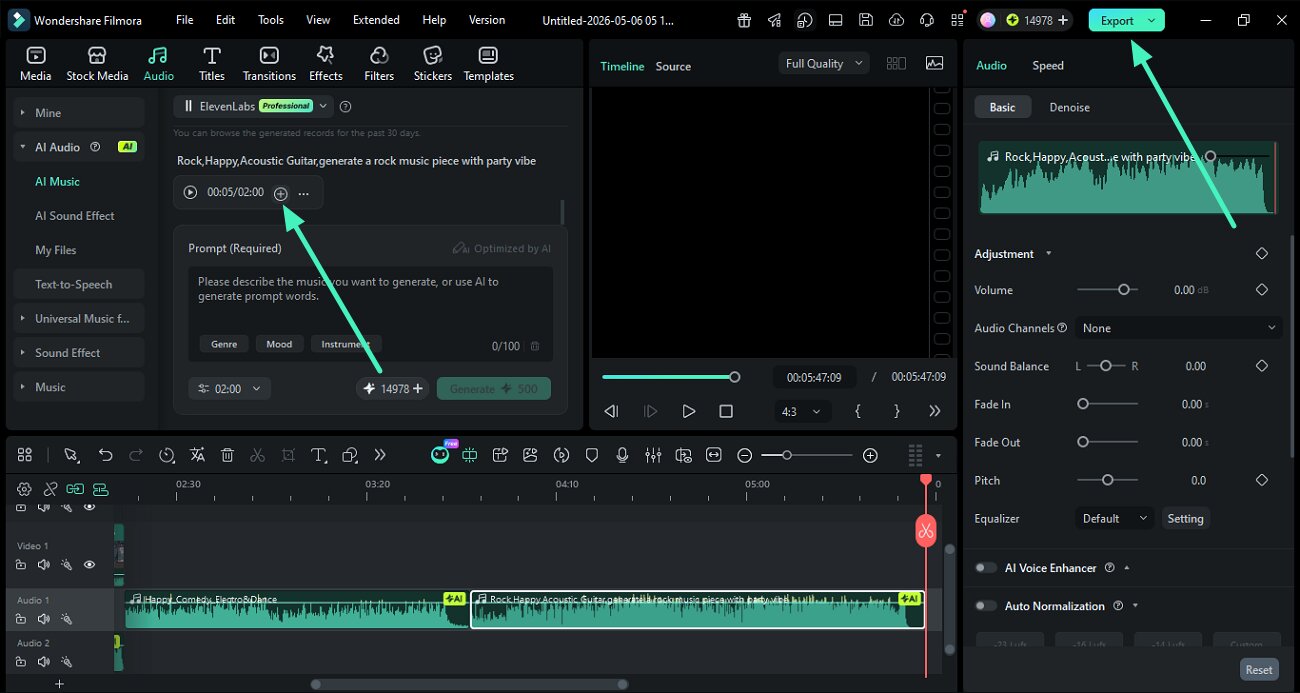Add generated music to timeline plus icon
Viewport: 1300px width, 693px height.
click(x=281, y=193)
